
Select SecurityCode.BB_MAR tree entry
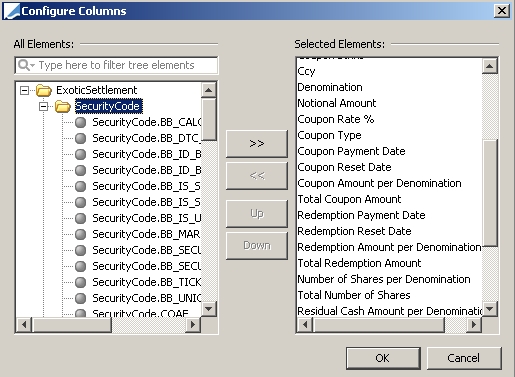coord(147,234)
